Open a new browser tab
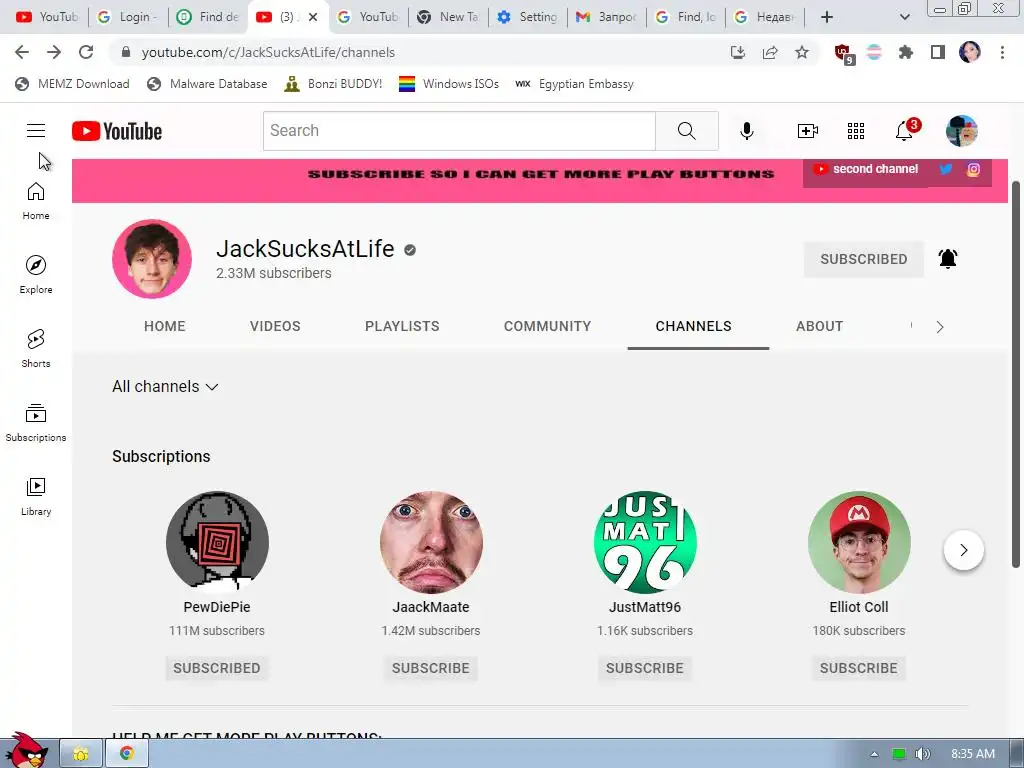1024x768 pixels. [x=827, y=17]
